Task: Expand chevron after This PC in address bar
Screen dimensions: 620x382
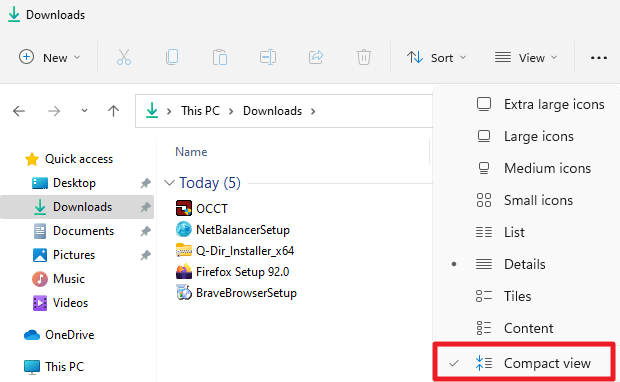Action: pyautogui.click(x=231, y=112)
